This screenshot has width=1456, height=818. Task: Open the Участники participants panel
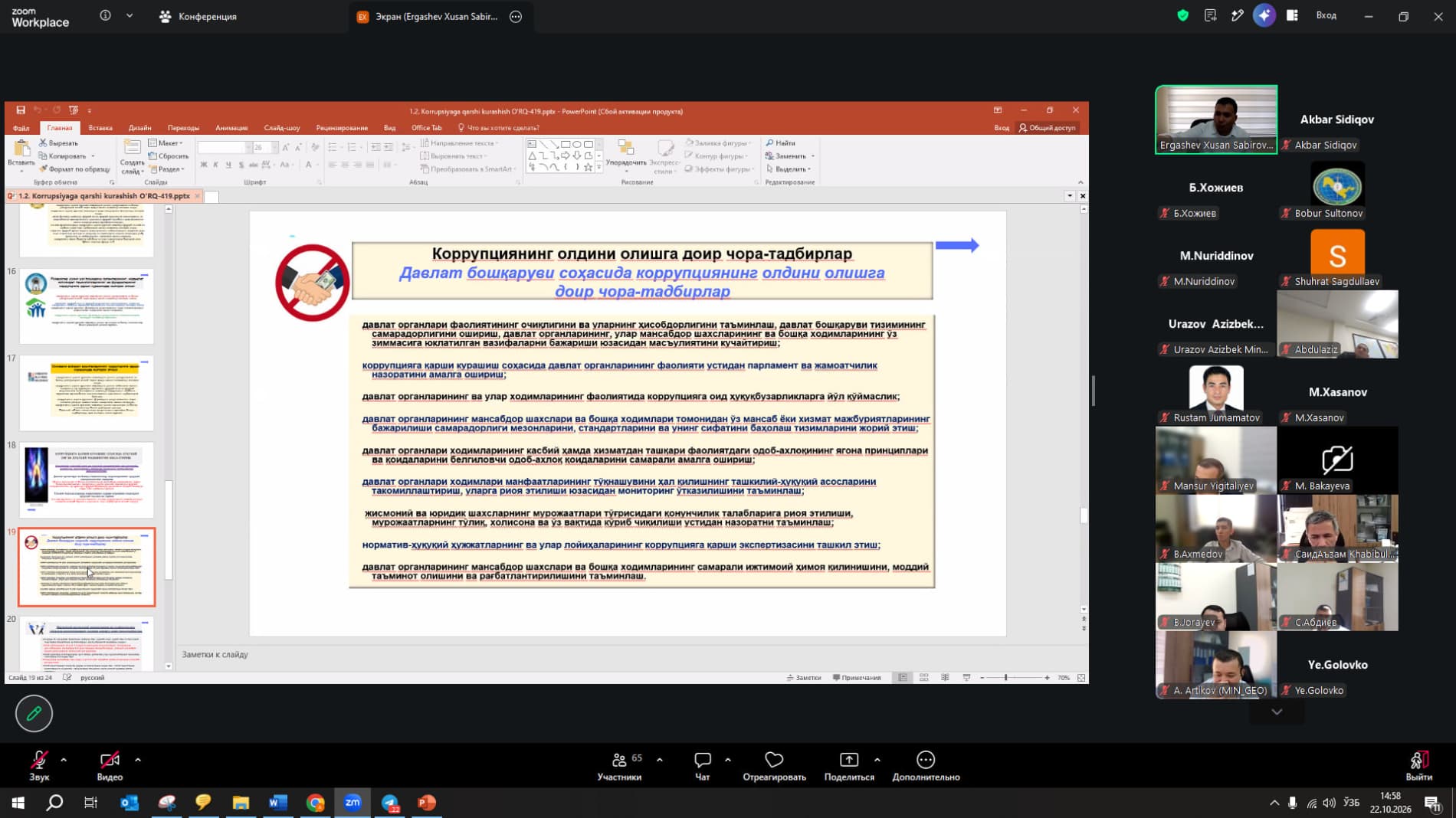point(619,765)
